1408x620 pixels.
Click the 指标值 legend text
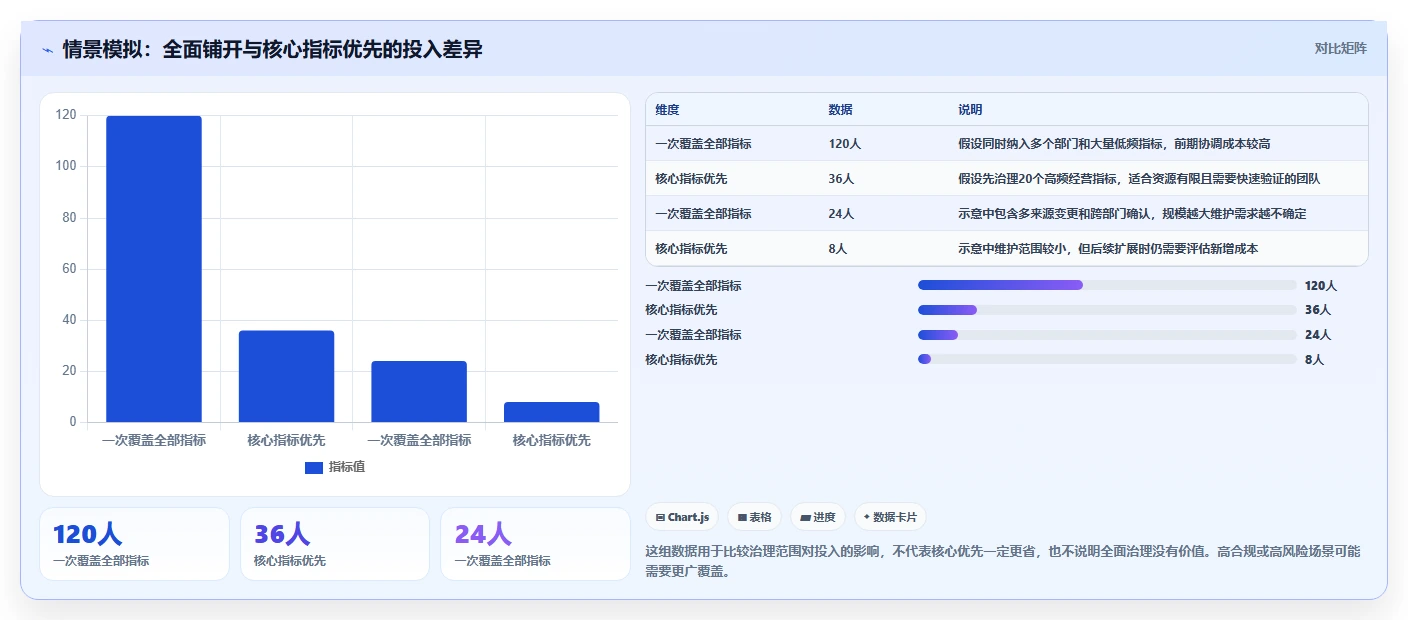tap(347, 467)
